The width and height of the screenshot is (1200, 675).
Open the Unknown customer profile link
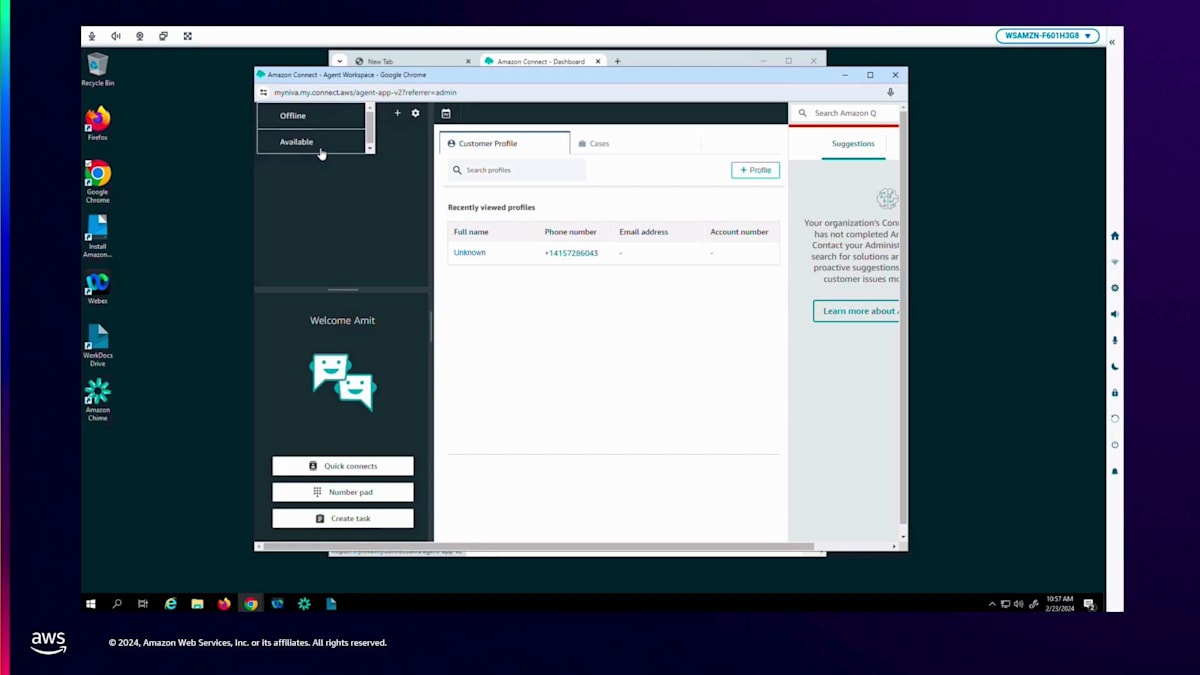pos(470,253)
